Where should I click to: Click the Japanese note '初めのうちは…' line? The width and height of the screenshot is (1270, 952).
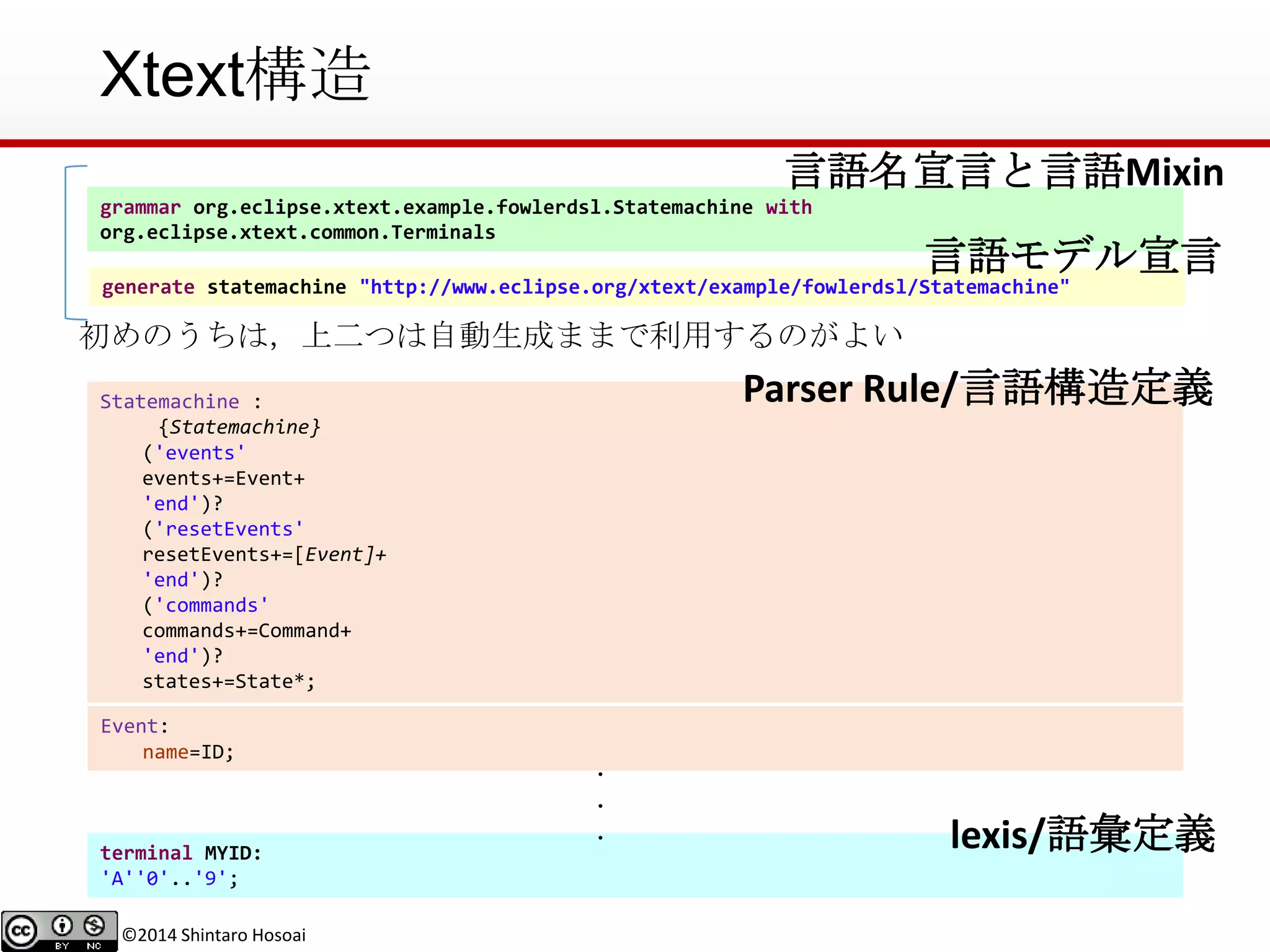click(x=491, y=335)
